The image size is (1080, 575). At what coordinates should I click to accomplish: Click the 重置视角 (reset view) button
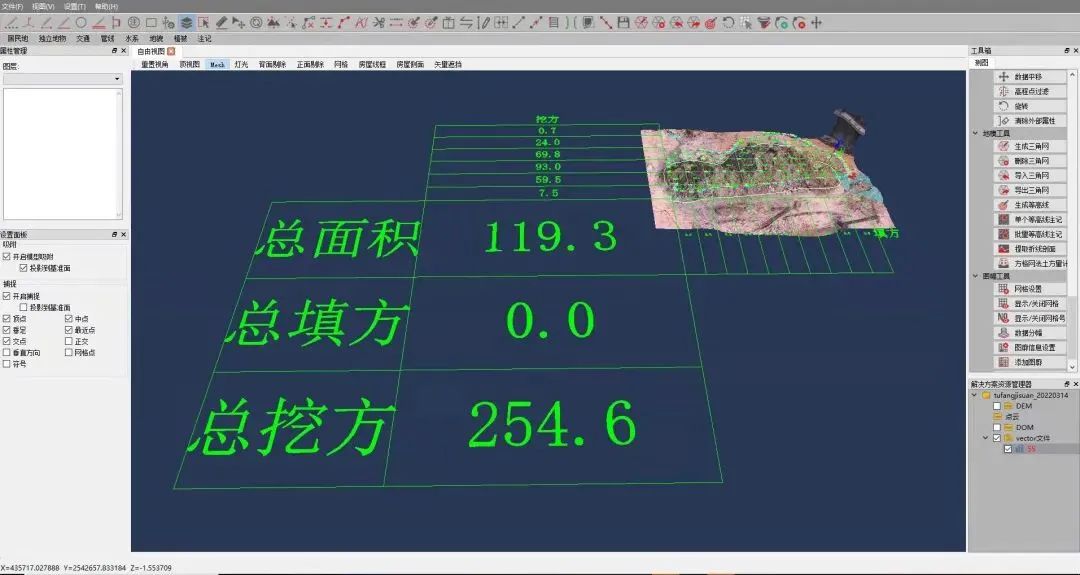click(x=154, y=64)
